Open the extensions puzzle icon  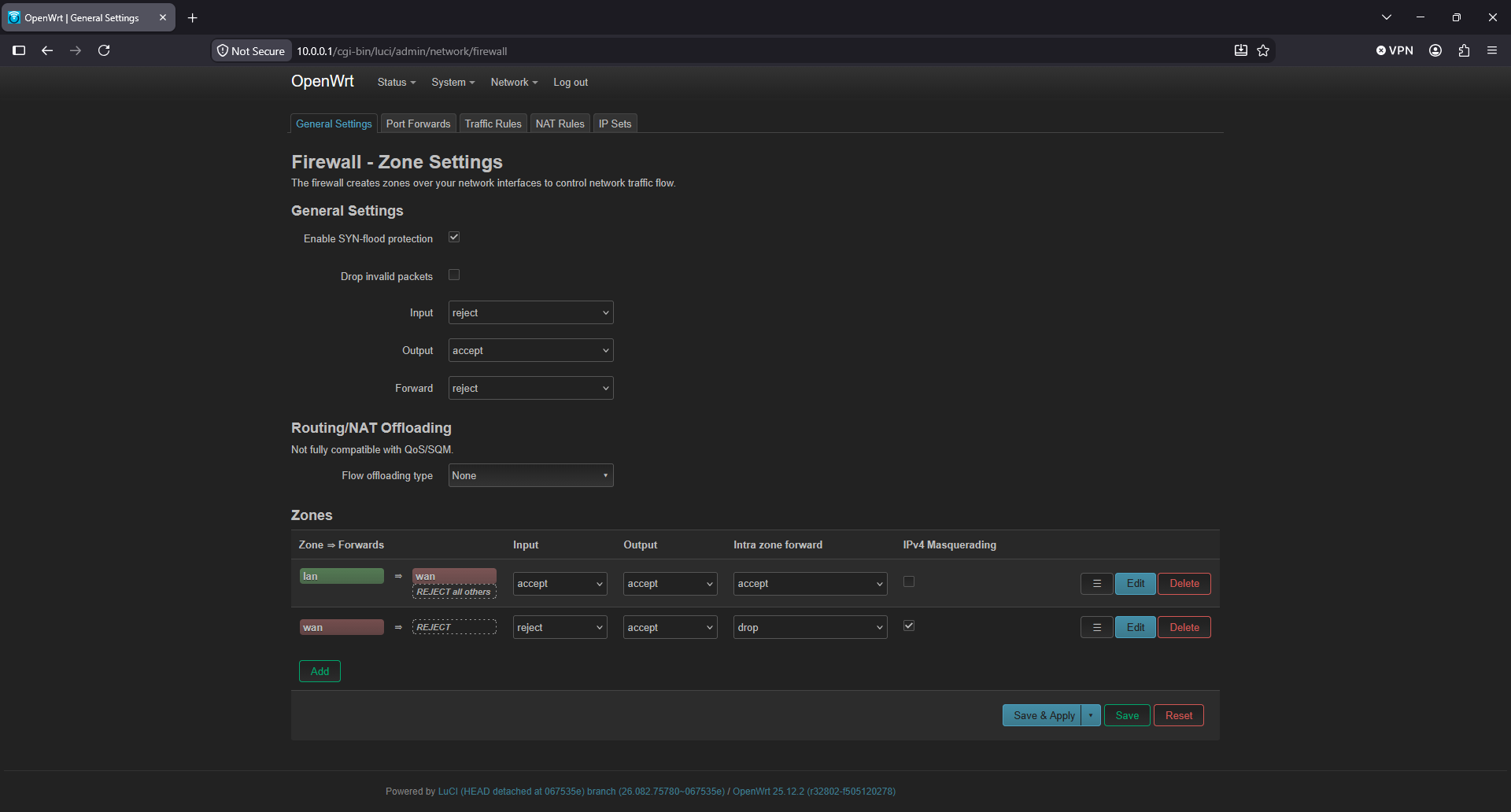click(1464, 50)
